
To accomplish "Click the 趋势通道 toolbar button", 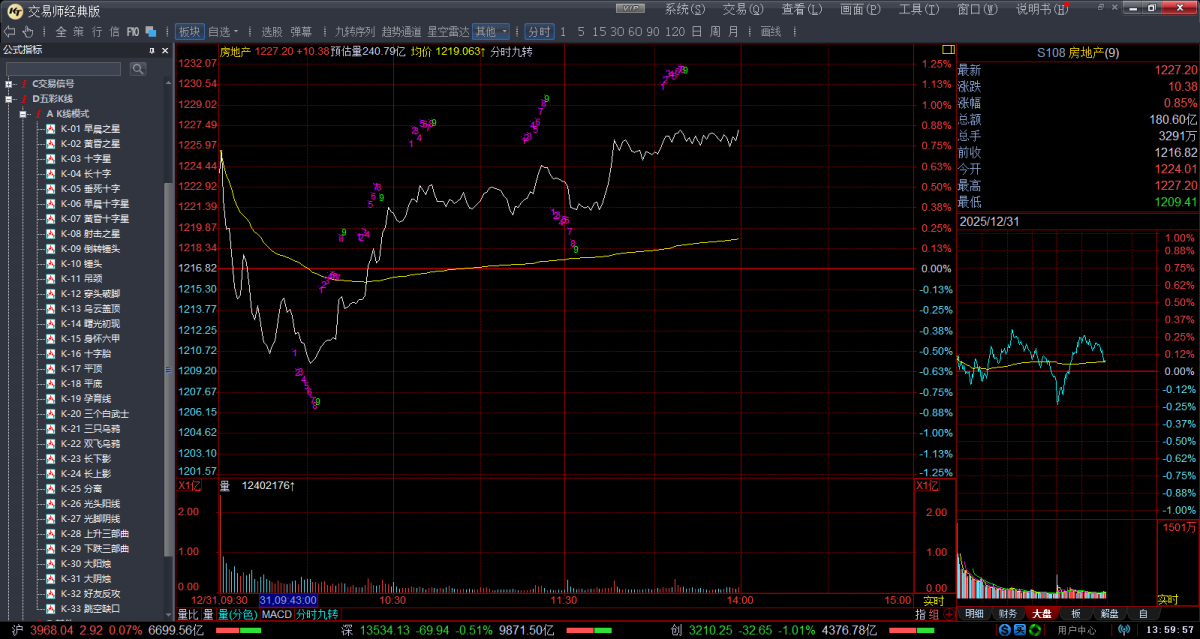I will coord(401,31).
